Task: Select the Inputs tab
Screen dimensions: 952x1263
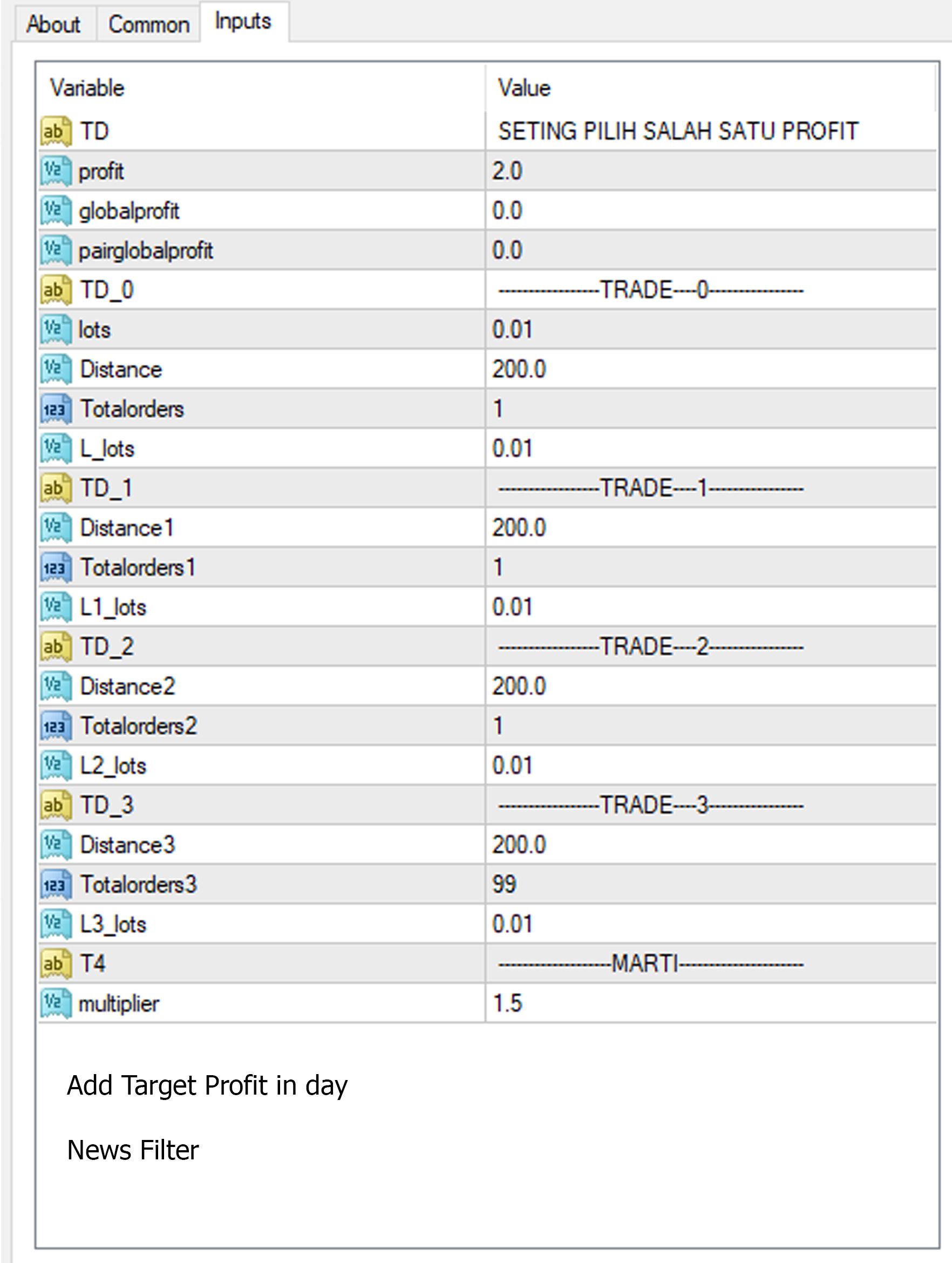Action: 244,22
